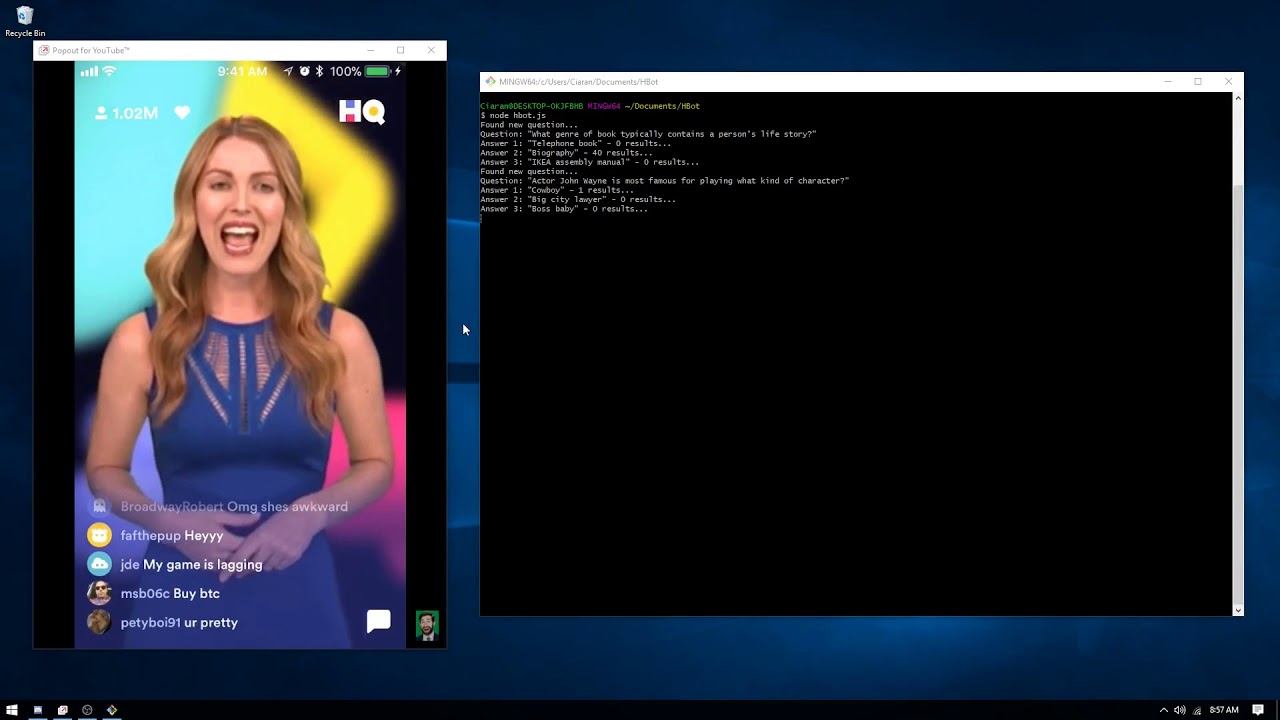The width and height of the screenshot is (1280, 720).
Task: Click BroadwayRobert's ghost avatar in chat
Action: click(x=99, y=507)
